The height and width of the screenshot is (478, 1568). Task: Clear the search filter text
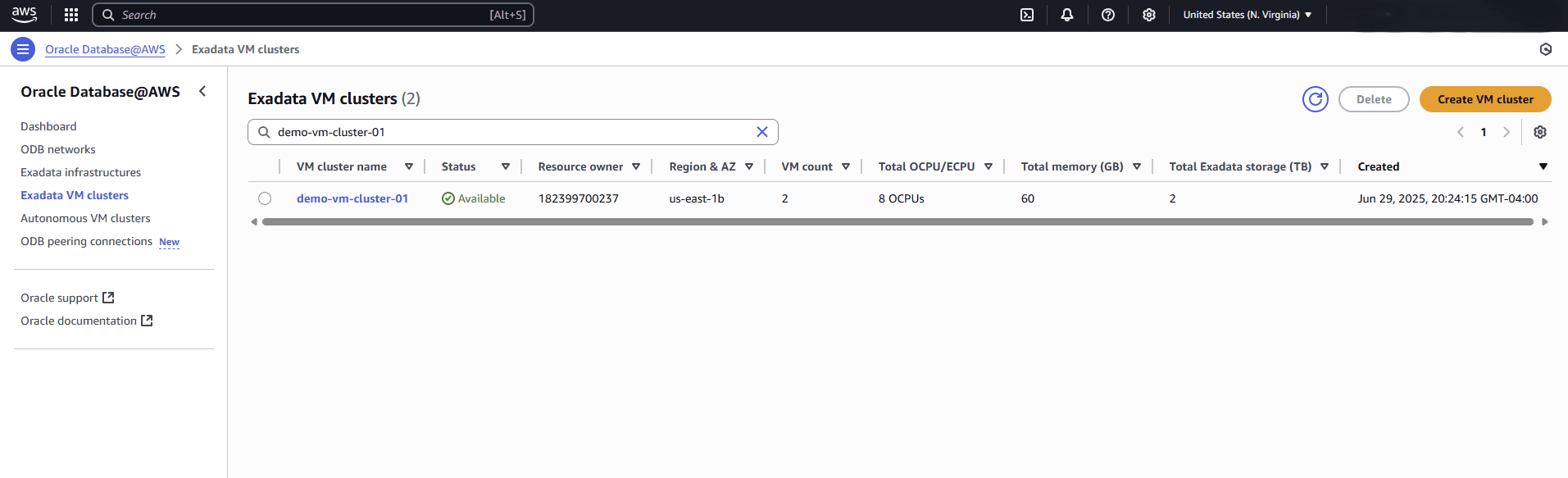click(761, 132)
